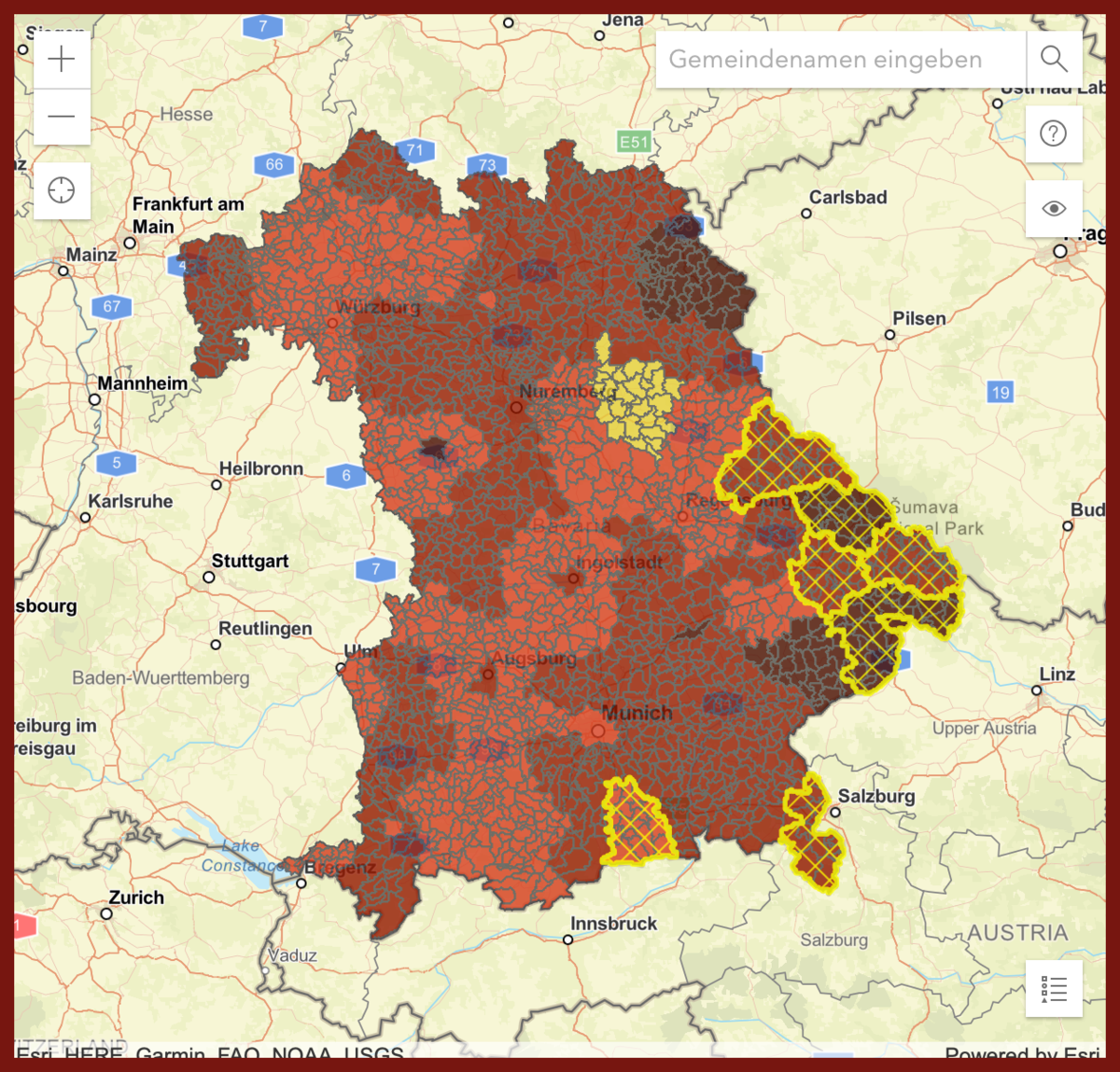
Task: Toggle layer visibility with the eye icon
Action: click(1054, 208)
